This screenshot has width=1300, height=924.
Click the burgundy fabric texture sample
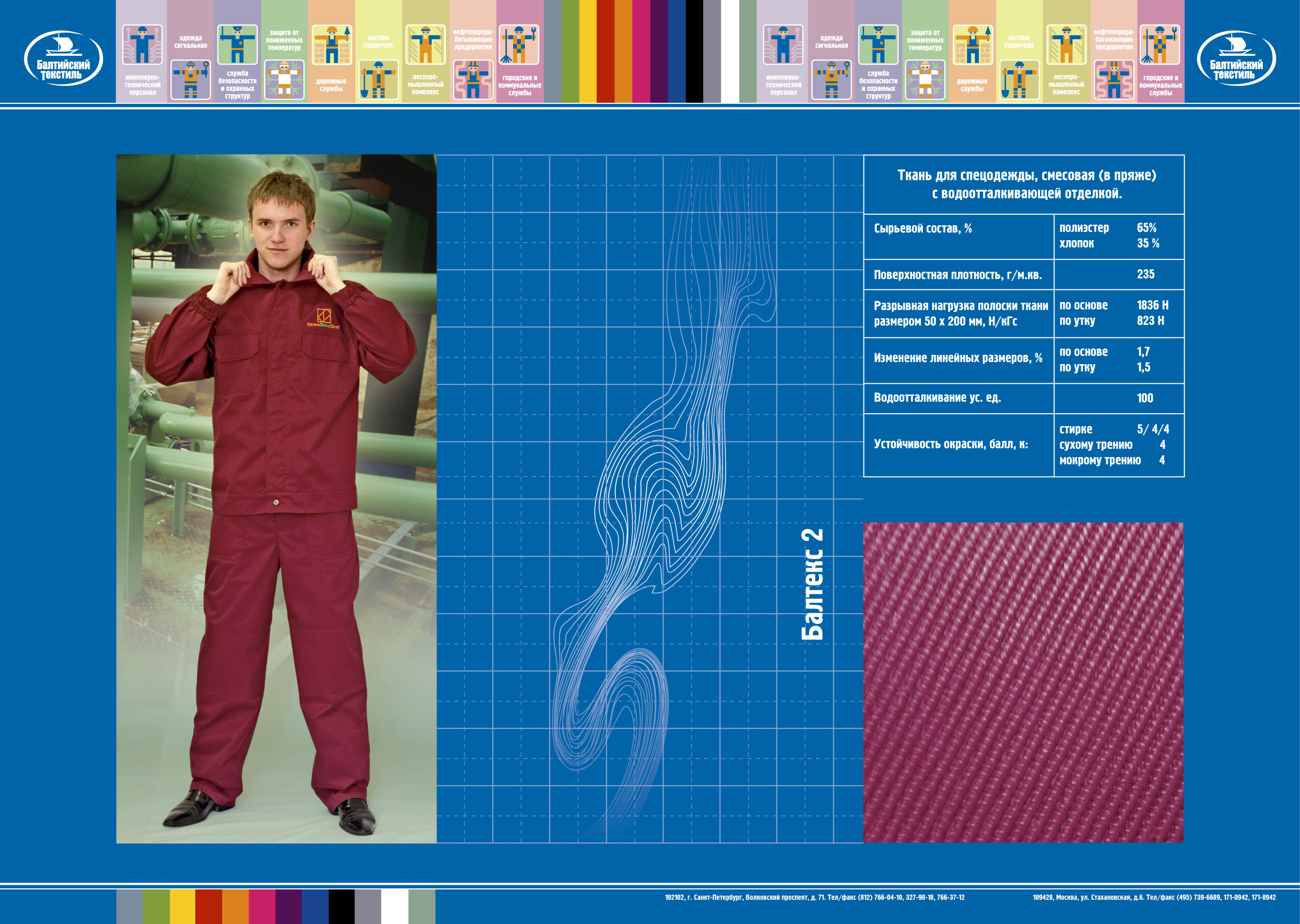(1023, 682)
